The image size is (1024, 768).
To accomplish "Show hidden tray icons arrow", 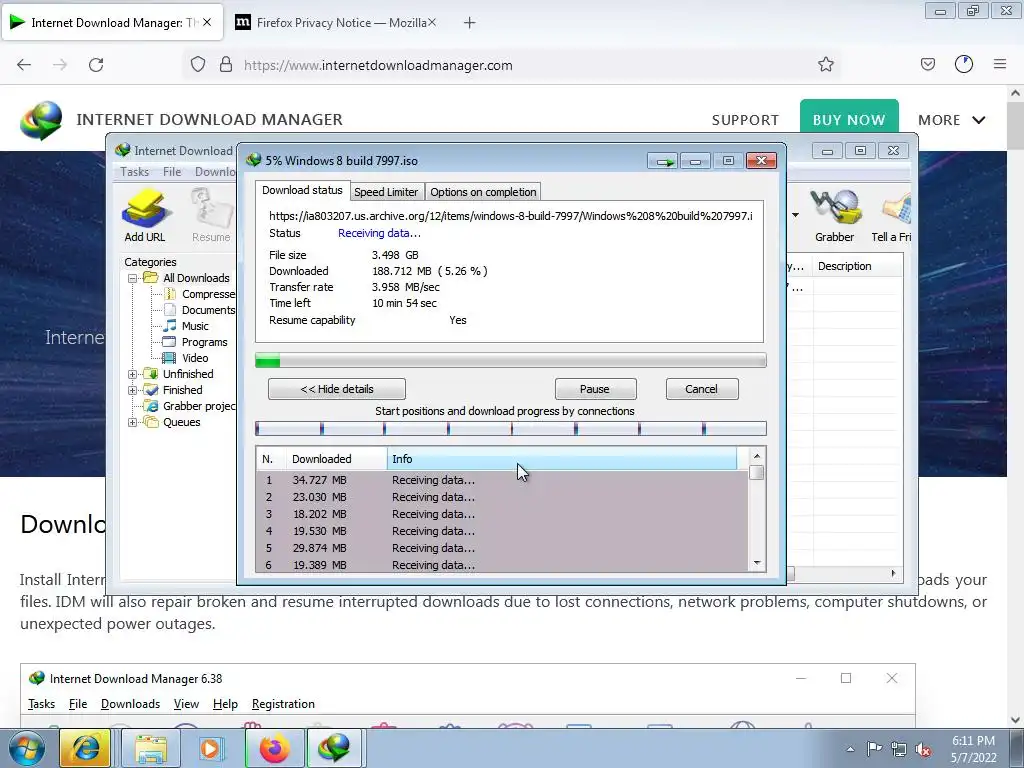I will pos(850,750).
